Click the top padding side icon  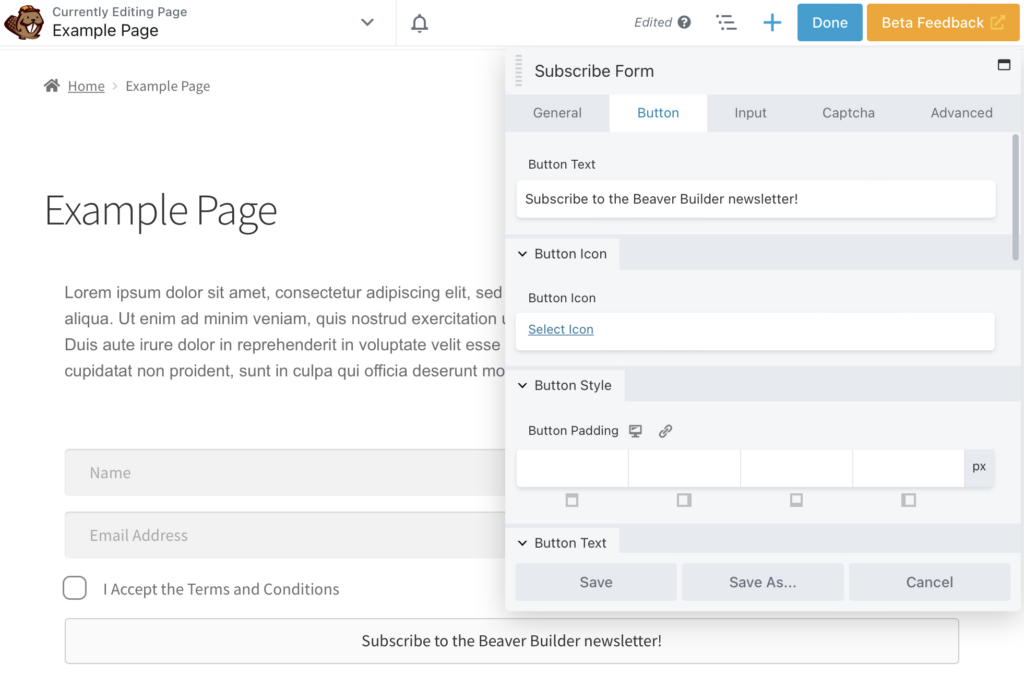[x=572, y=500]
